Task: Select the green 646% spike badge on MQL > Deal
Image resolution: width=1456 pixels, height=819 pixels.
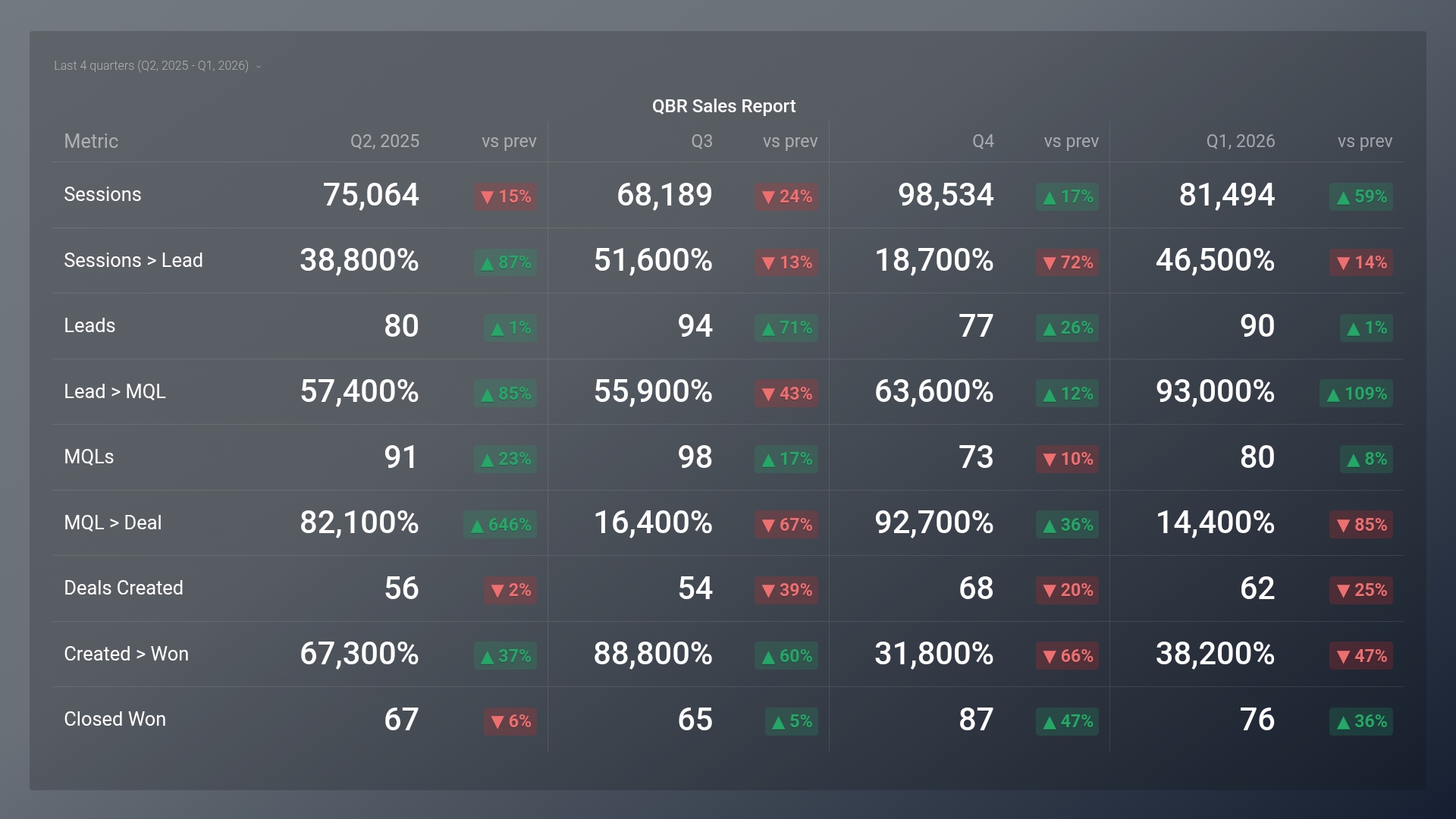Action: click(499, 524)
